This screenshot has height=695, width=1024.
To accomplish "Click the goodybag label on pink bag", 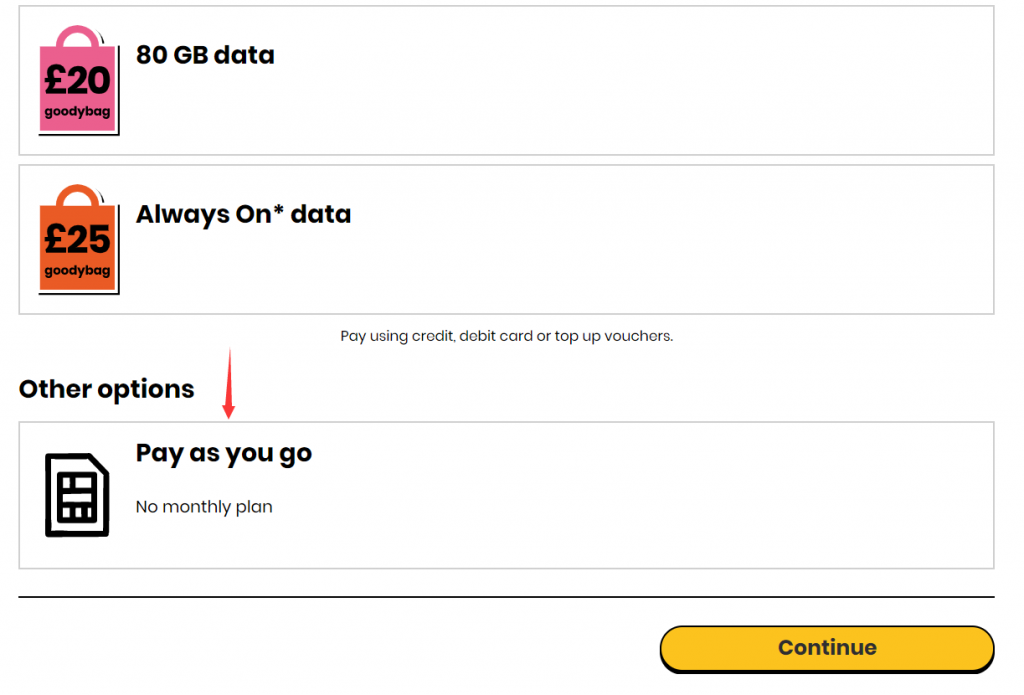I will click(77, 112).
